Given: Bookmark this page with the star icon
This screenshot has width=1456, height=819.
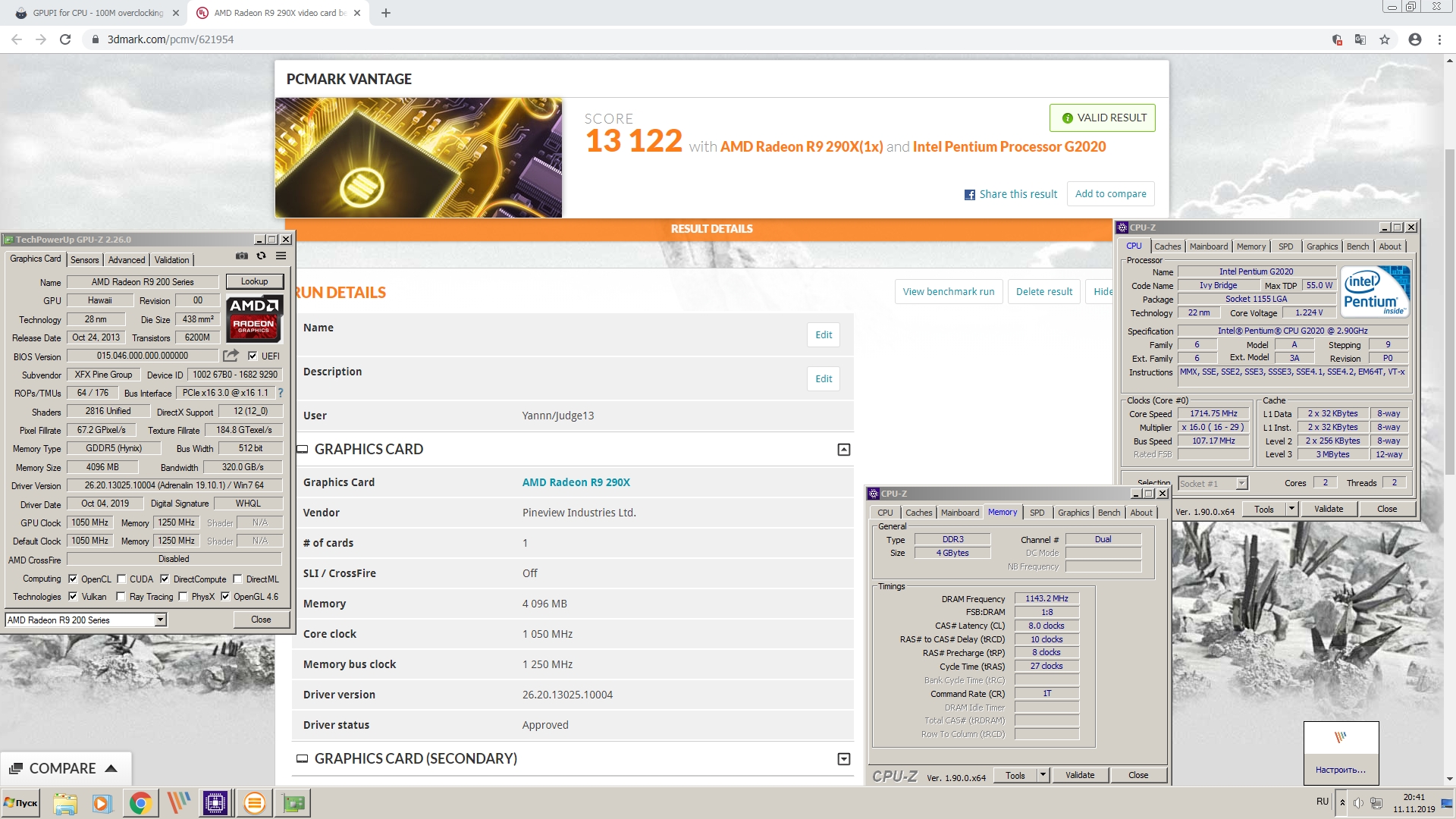Looking at the screenshot, I should pyautogui.click(x=1385, y=39).
